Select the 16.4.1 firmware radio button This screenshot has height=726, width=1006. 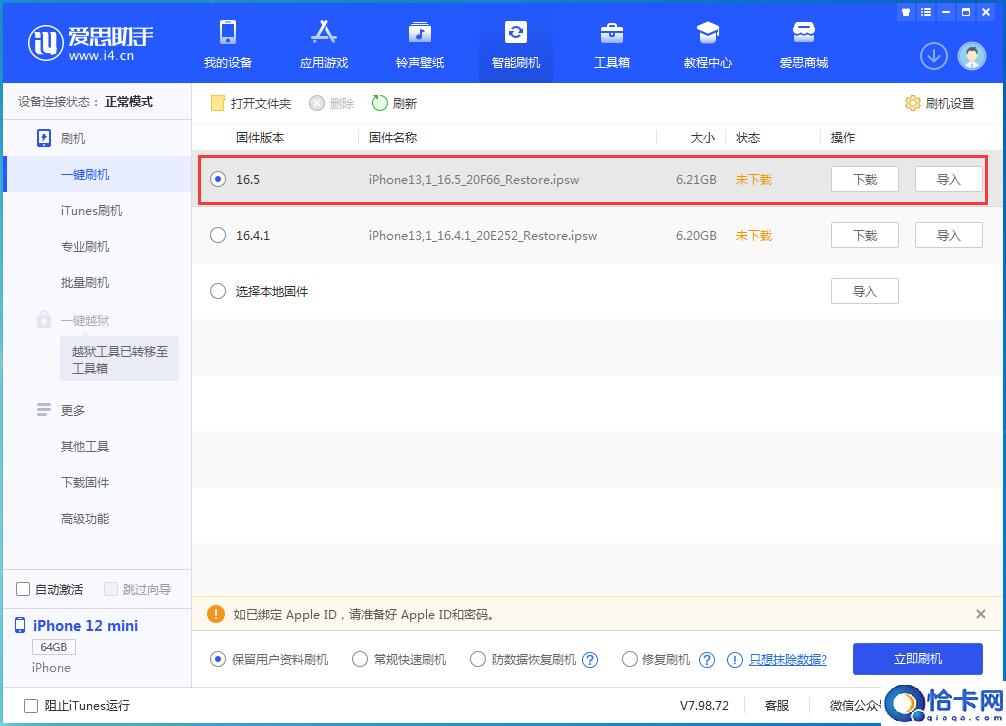point(218,235)
